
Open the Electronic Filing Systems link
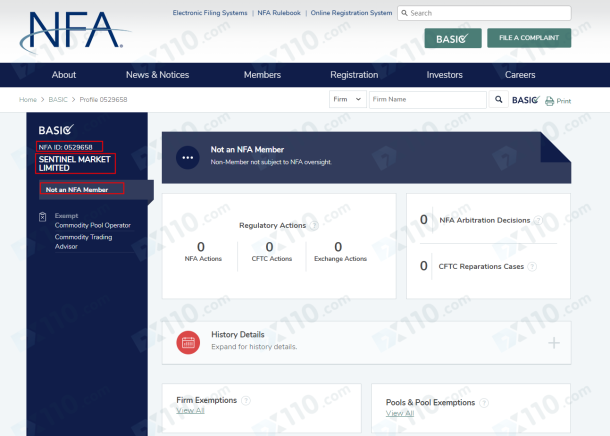210,13
